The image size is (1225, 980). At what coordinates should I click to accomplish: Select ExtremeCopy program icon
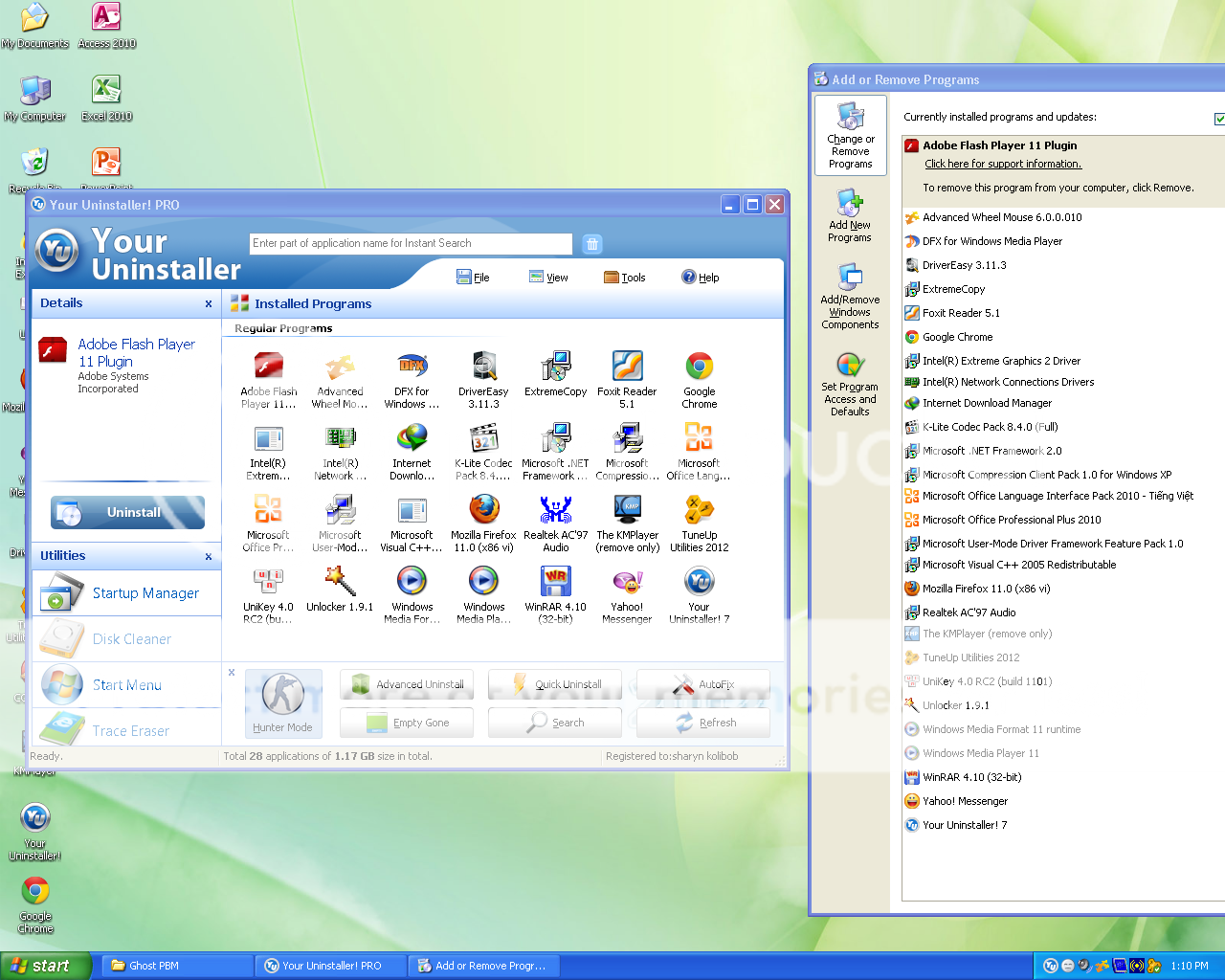(x=555, y=367)
